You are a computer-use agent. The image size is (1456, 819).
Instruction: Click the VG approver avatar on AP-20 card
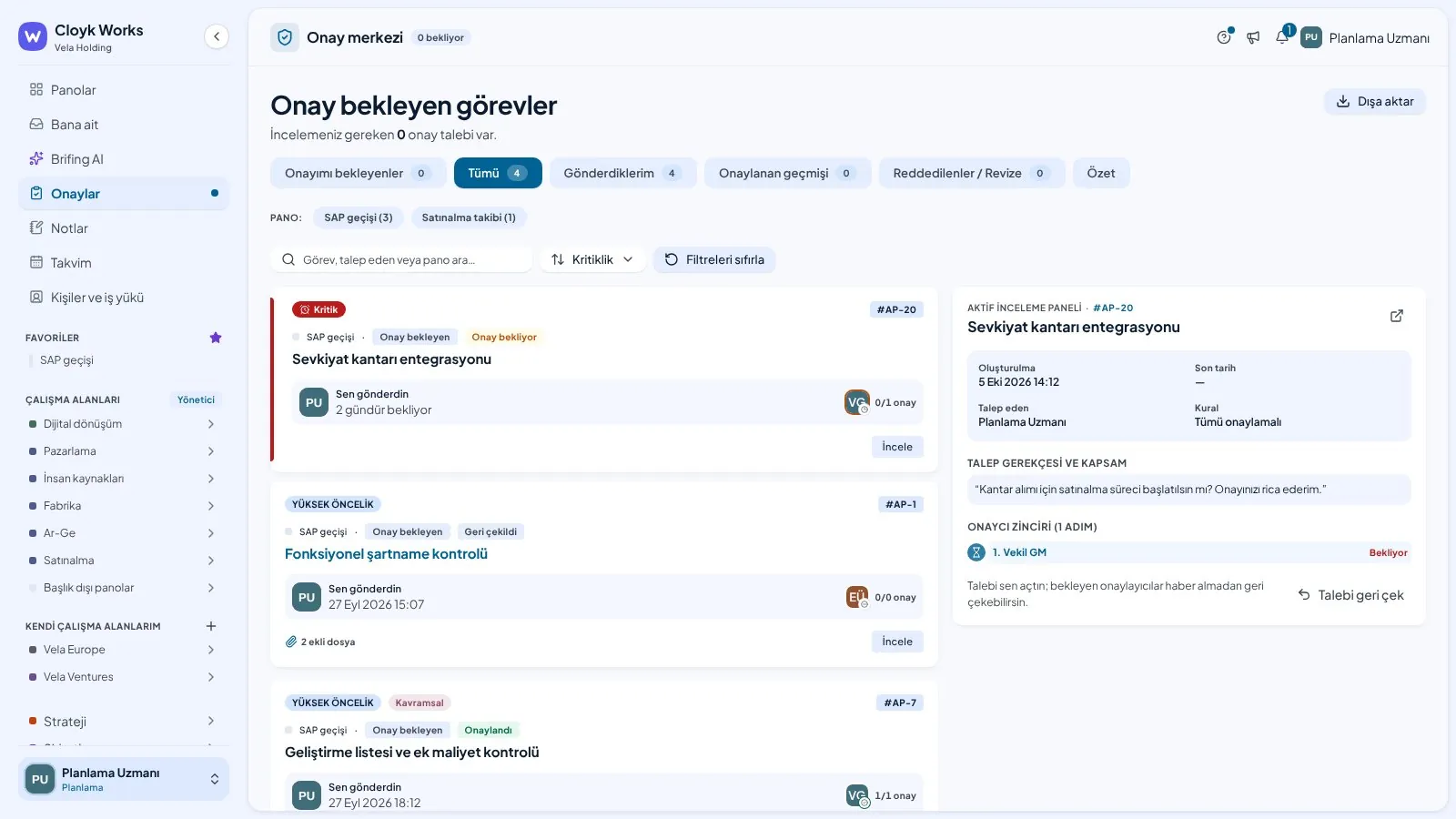pyautogui.click(x=856, y=402)
